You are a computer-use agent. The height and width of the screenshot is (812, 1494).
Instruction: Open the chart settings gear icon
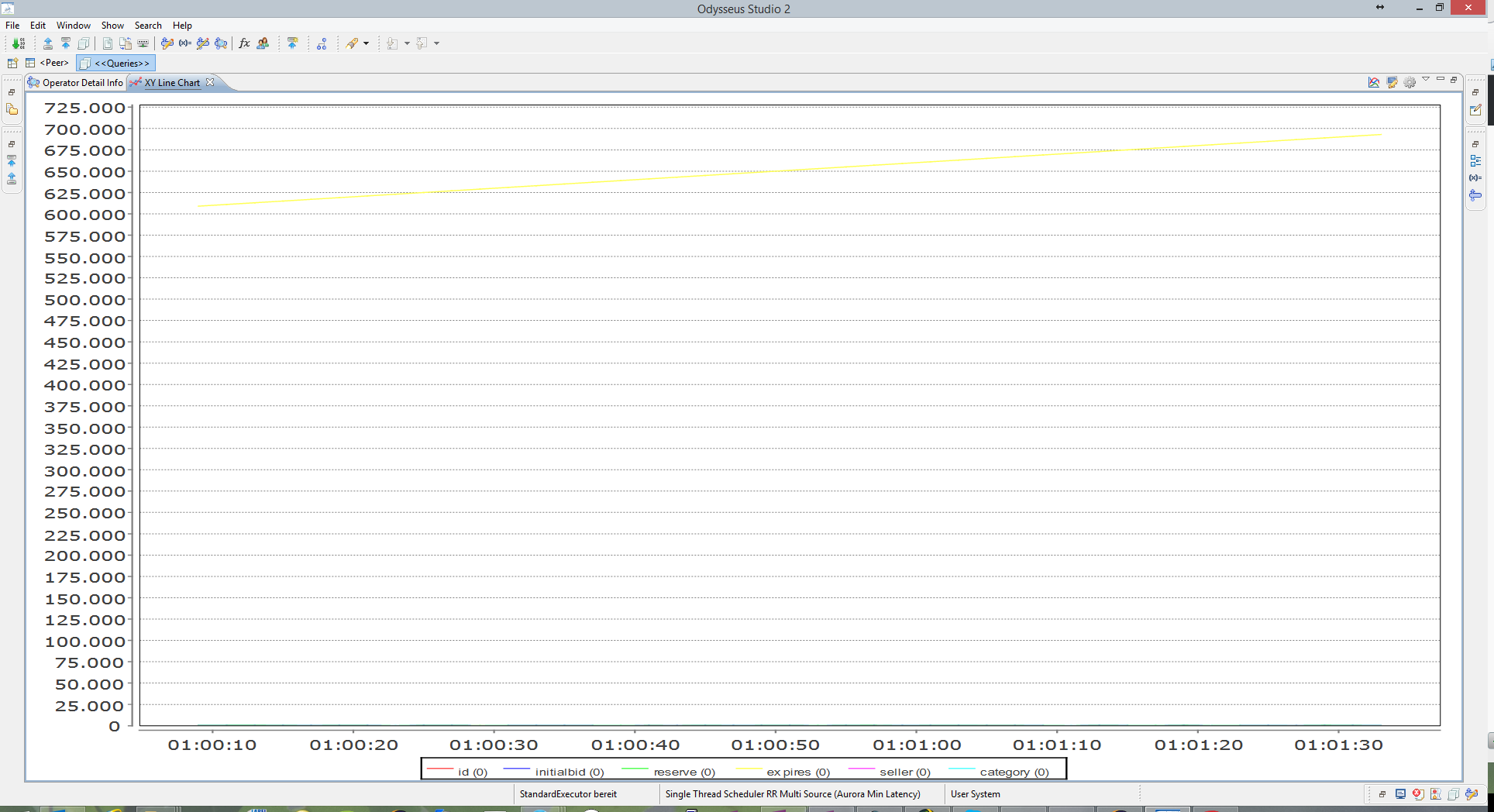(1410, 82)
